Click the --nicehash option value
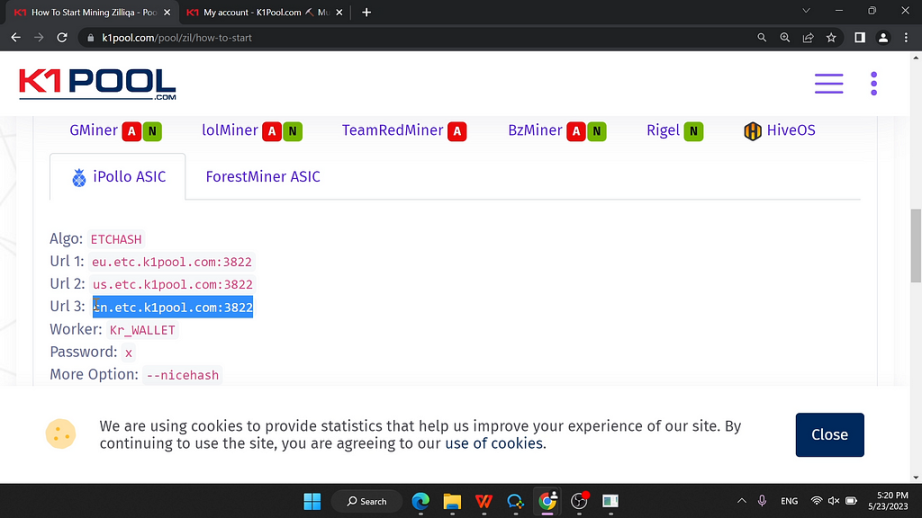The image size is (922, 518). [x=182, y=375]
